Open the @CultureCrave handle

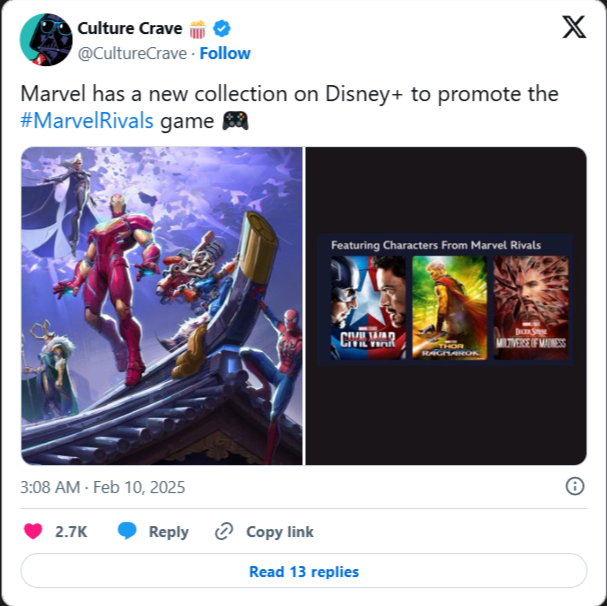[x=132, y=54]
